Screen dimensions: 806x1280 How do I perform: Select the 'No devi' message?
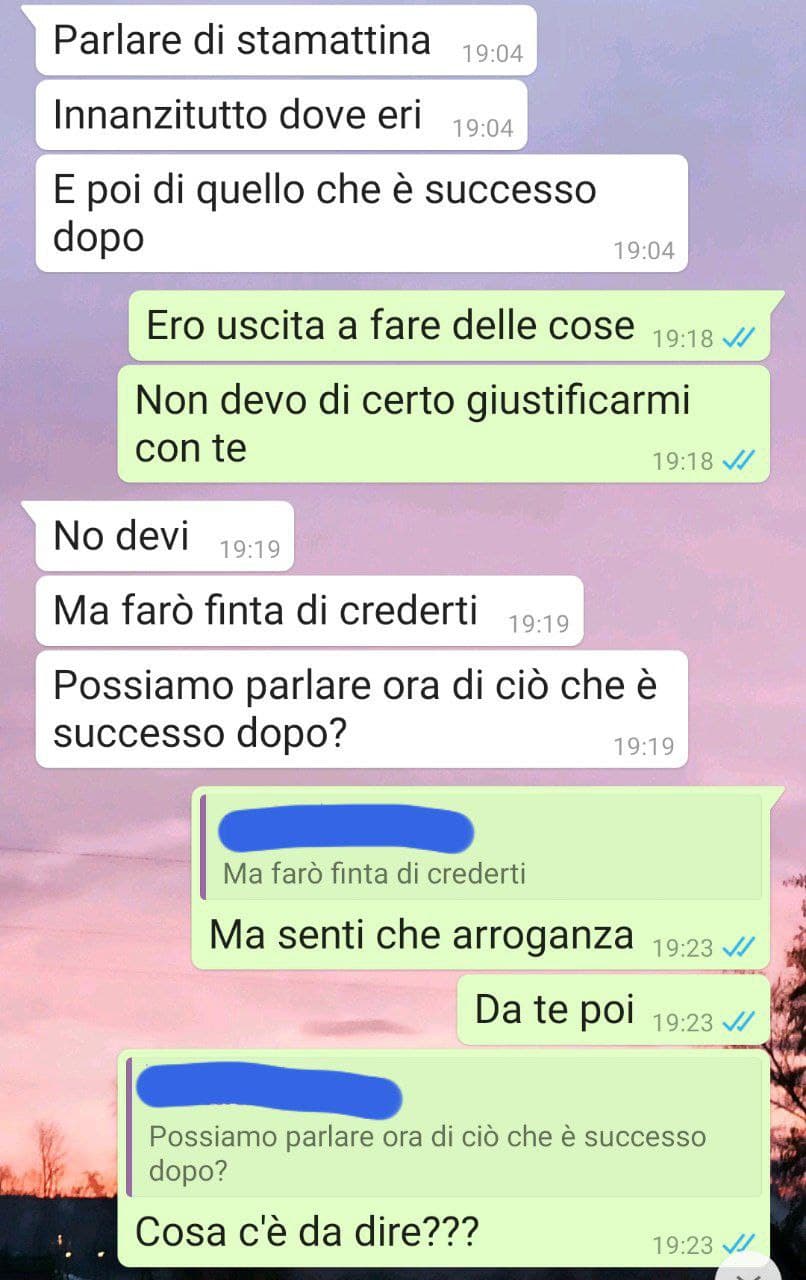click(x=165, y=536)
